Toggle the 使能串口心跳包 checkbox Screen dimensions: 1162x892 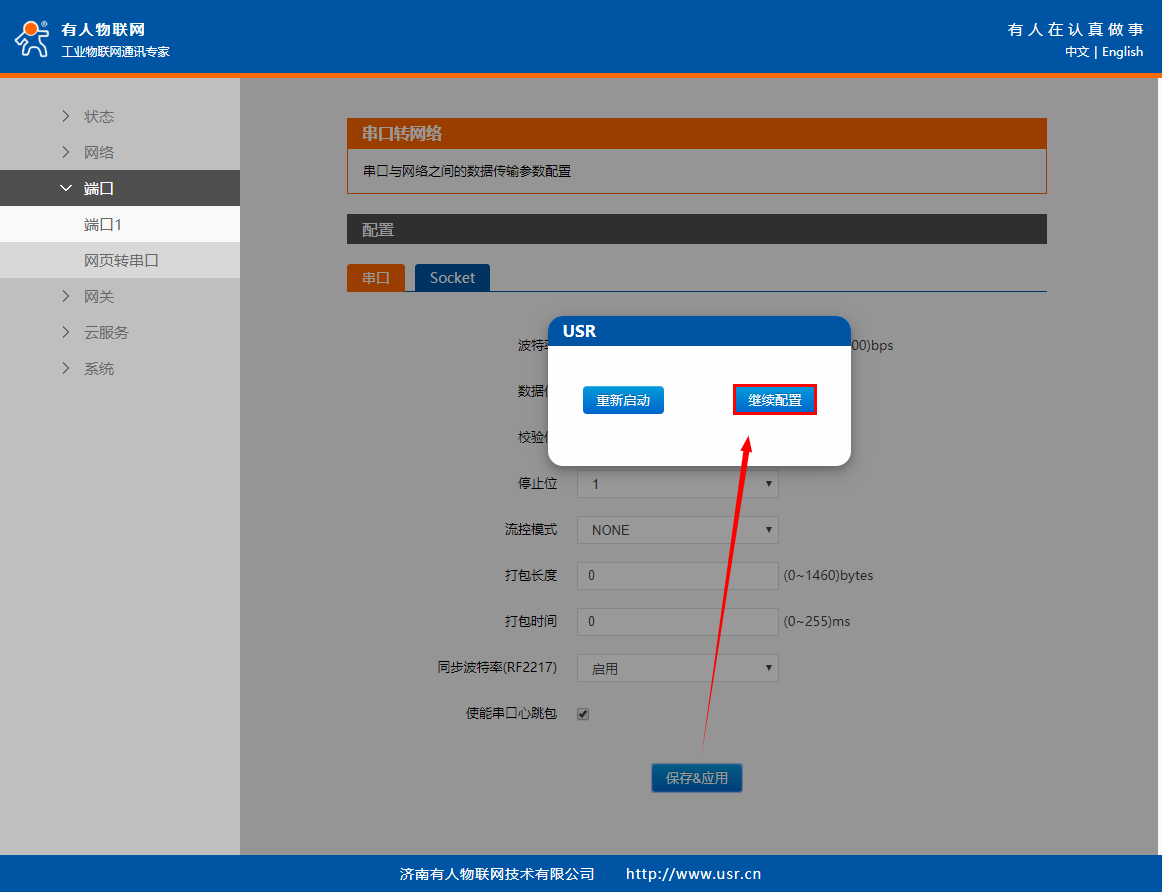pyautogui.click(x=583, y=714)
